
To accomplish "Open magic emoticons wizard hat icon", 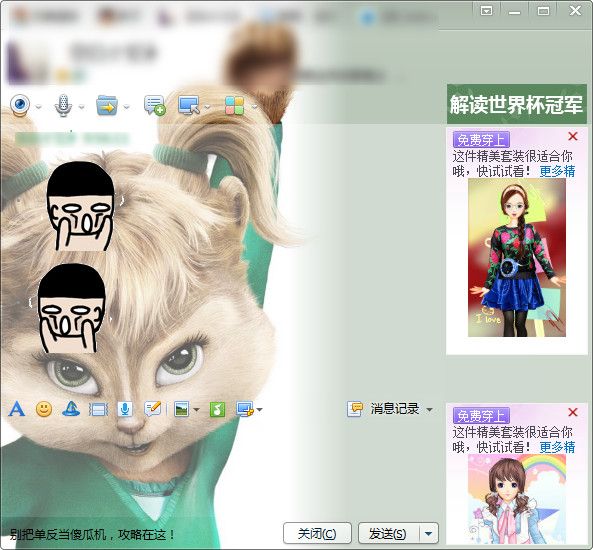I will 71,409.
